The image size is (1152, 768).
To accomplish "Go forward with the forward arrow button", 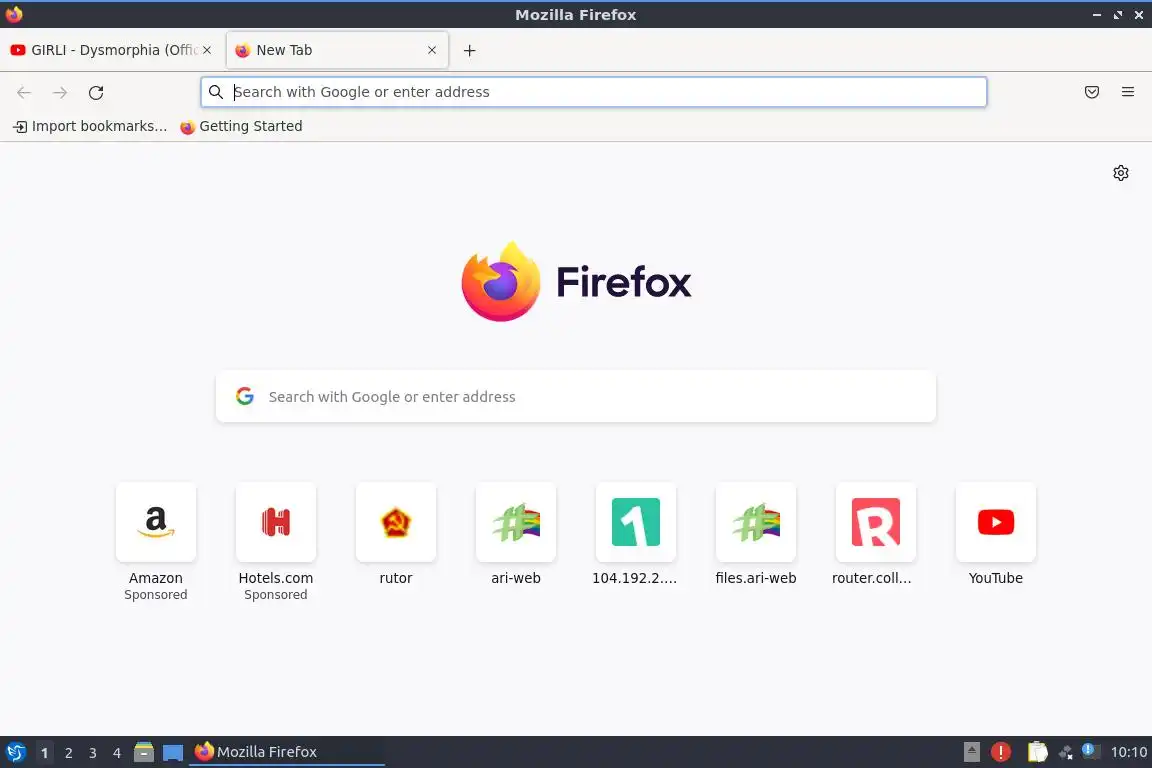I will pyautogui.click(x=60, y=93).
